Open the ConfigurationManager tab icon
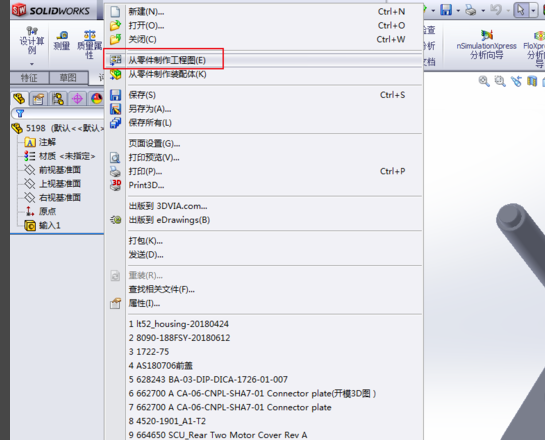This screenshot has height=440, width=545. click(x=58, y=99)
